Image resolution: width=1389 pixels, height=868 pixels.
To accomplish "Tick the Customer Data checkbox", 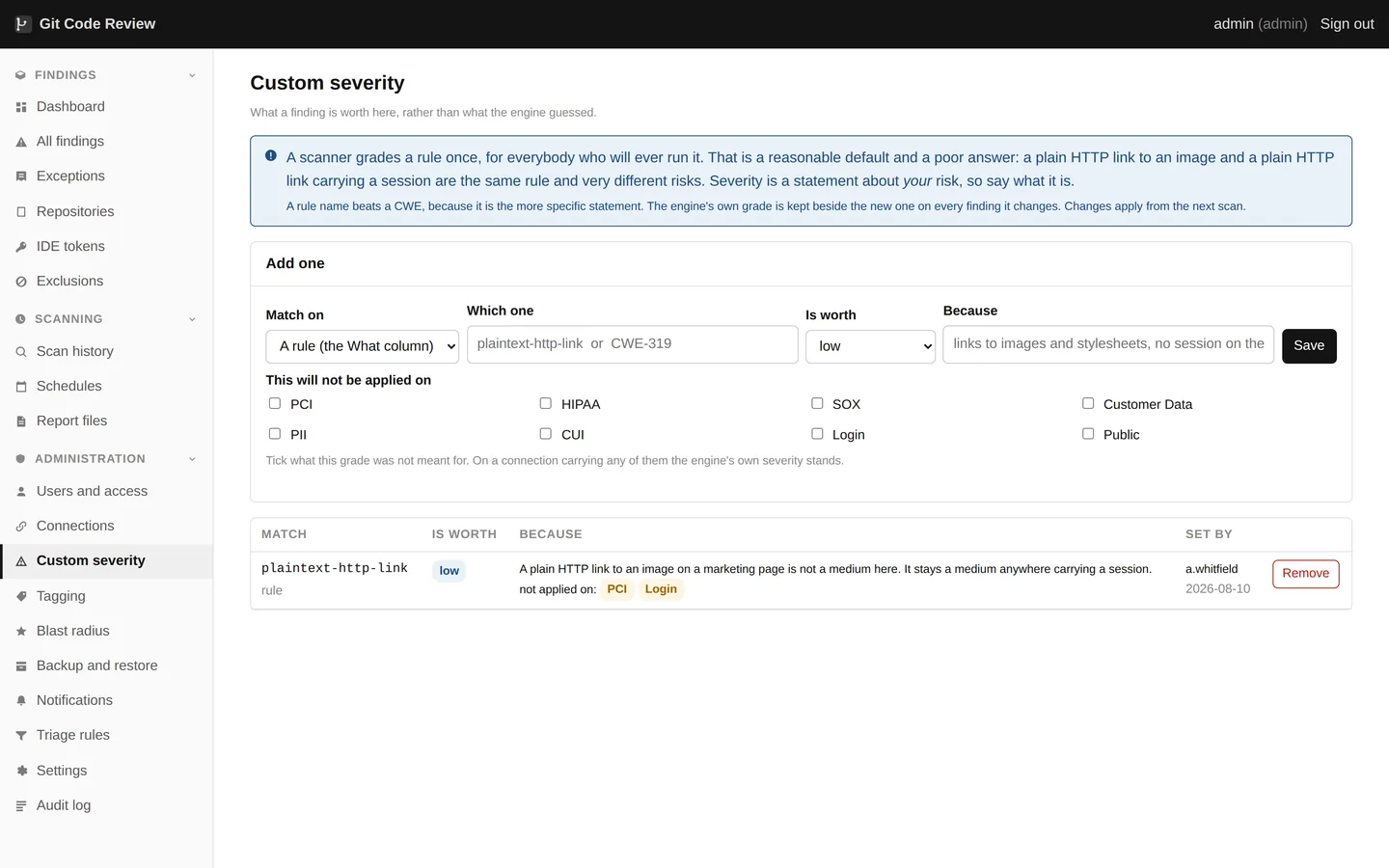I will [x=1088, y=403].
